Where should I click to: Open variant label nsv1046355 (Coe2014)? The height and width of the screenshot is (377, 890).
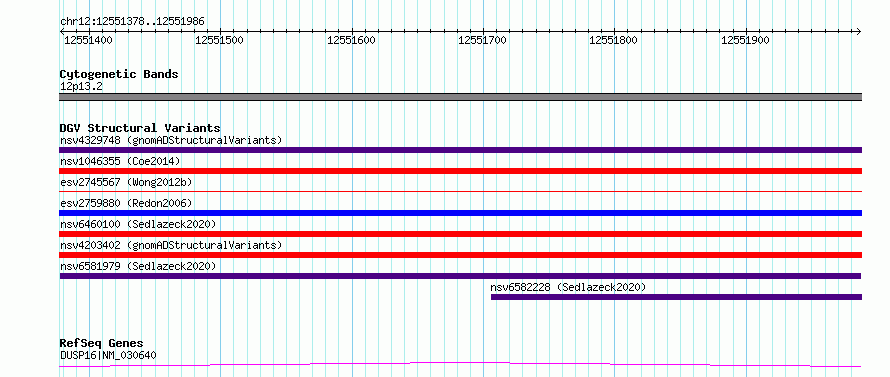pos(120,161)
